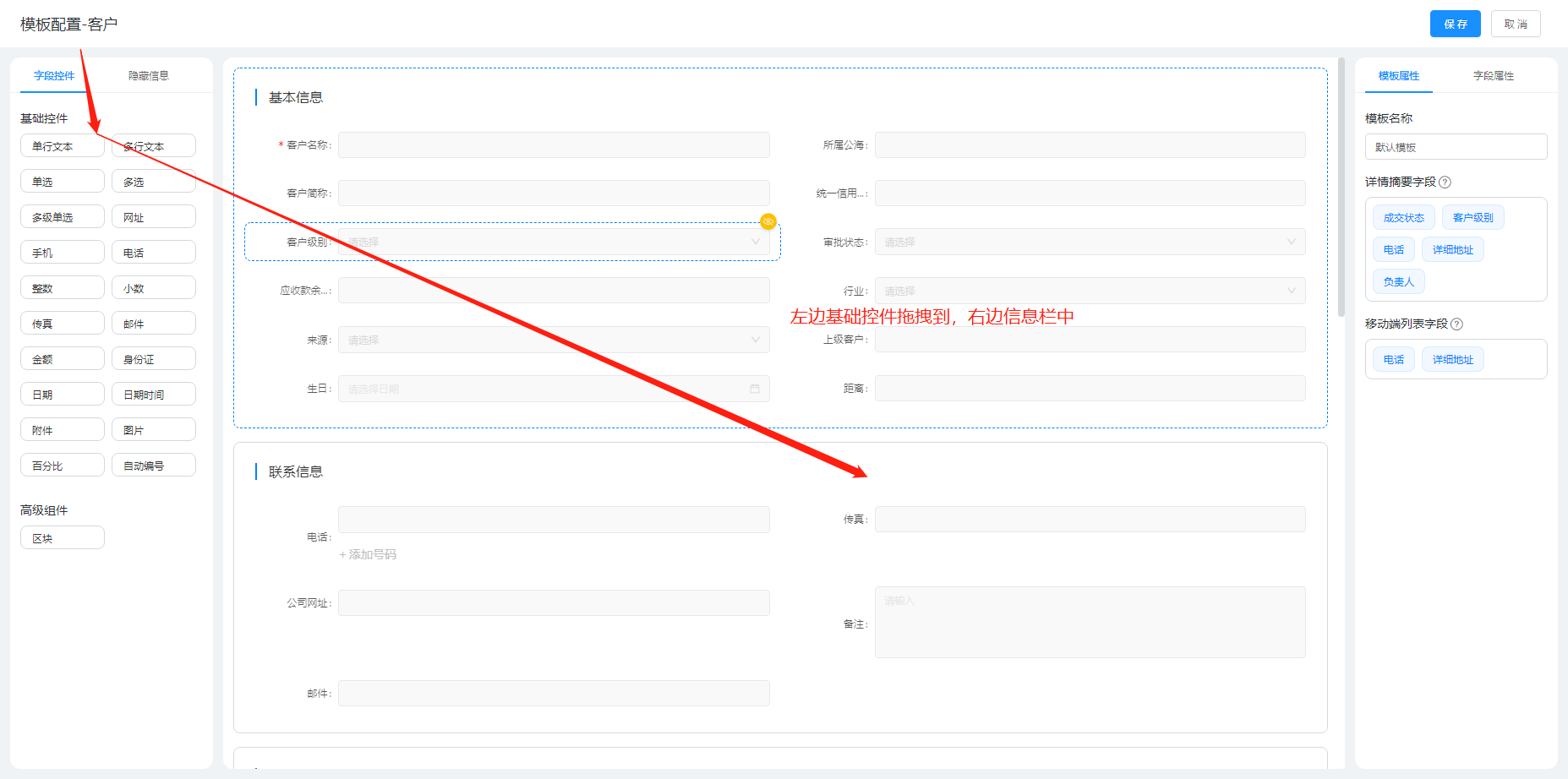Click help icon next to 详情摘要字段

pyautogui.click(x=1445, y=182)
